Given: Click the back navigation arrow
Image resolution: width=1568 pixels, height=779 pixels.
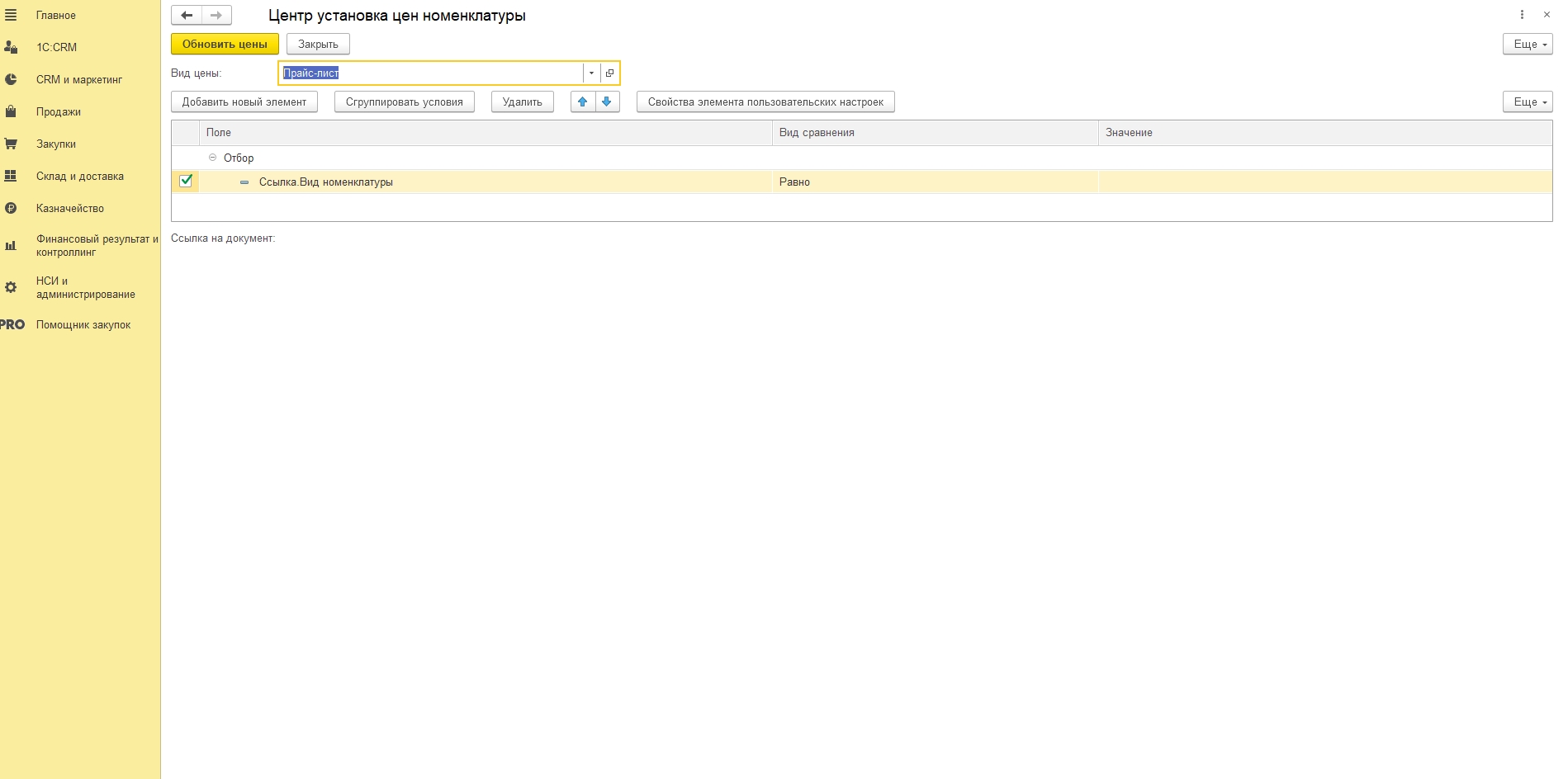Looking at the screenshot, I should click(x=187, y=15).
